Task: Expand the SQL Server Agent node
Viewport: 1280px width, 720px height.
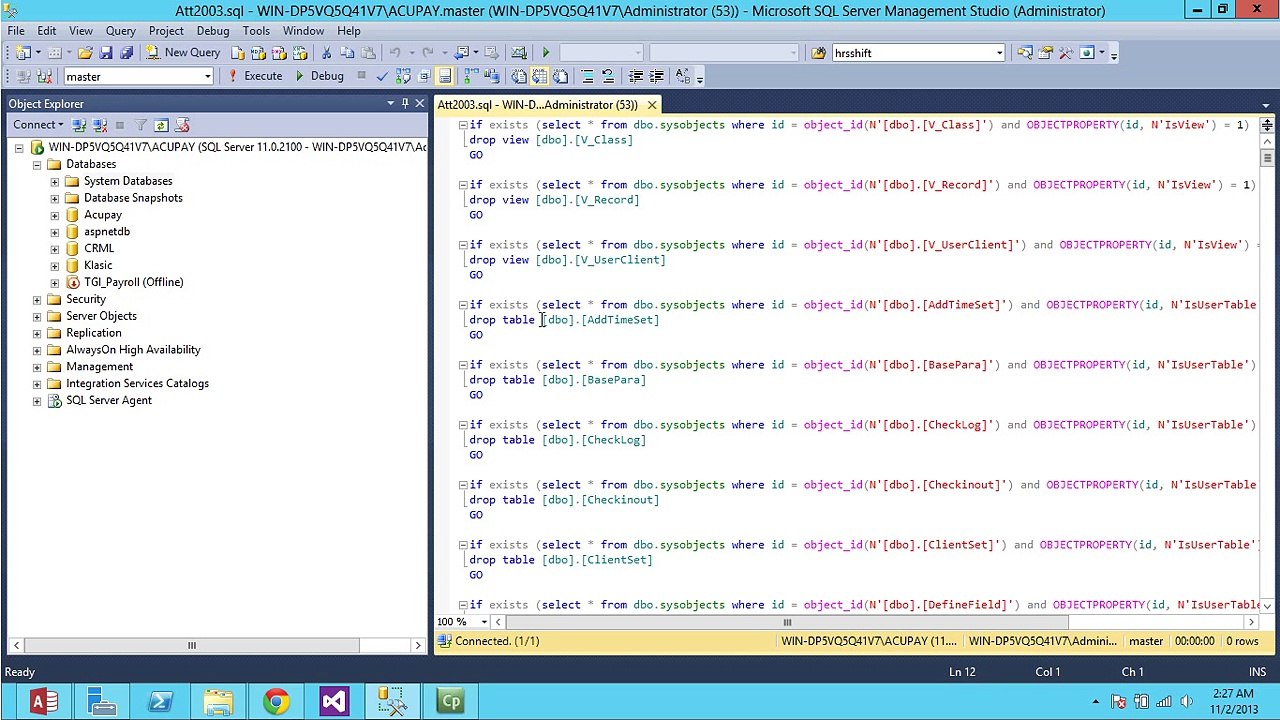Action: [37, 400]
